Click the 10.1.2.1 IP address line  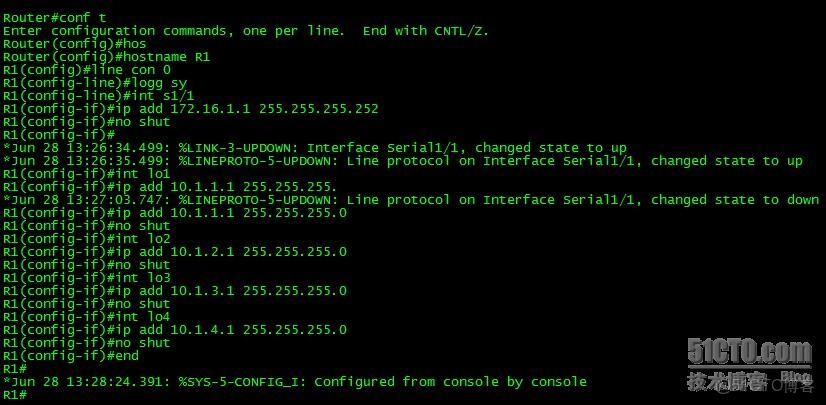click(x=175, y=252)
